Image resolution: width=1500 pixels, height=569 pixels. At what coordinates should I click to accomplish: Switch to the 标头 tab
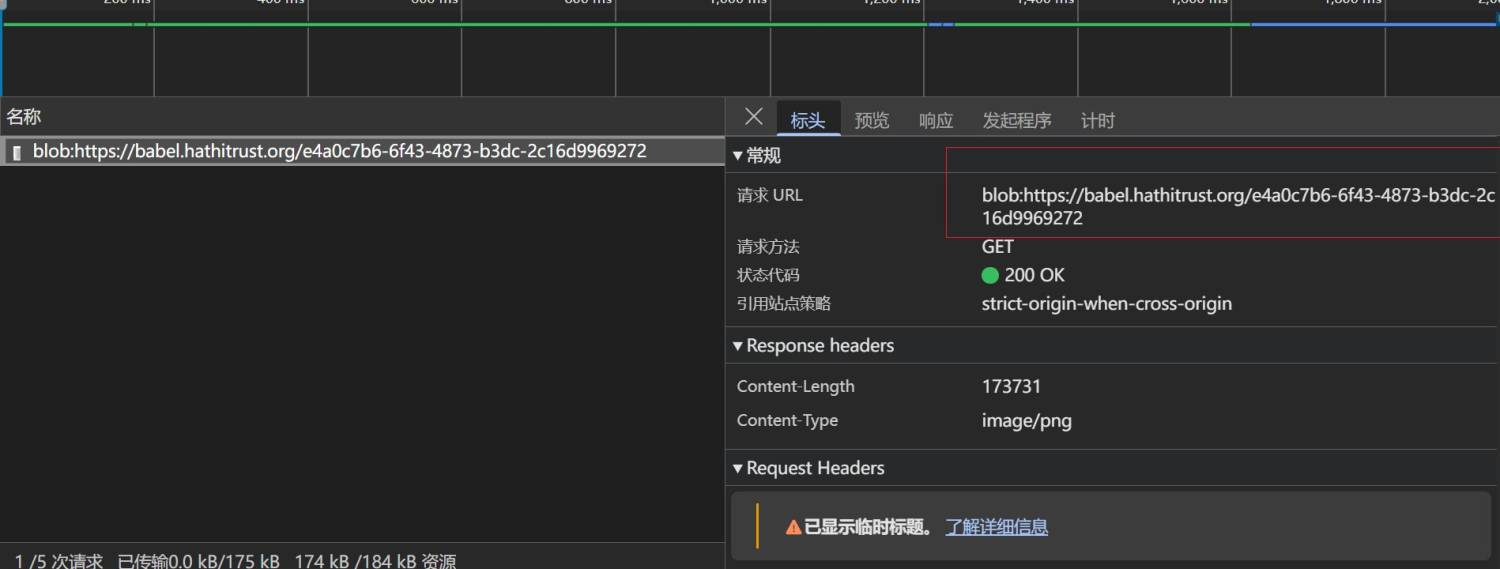tap(807, 121)
